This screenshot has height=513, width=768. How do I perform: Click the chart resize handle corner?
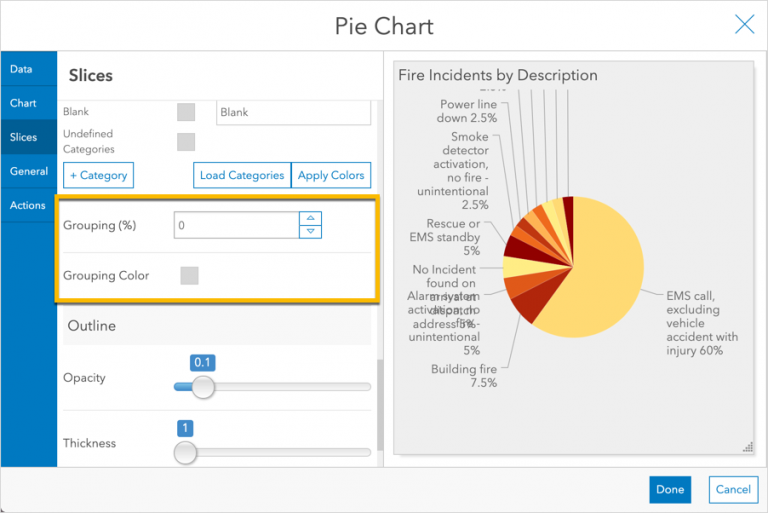746,447
